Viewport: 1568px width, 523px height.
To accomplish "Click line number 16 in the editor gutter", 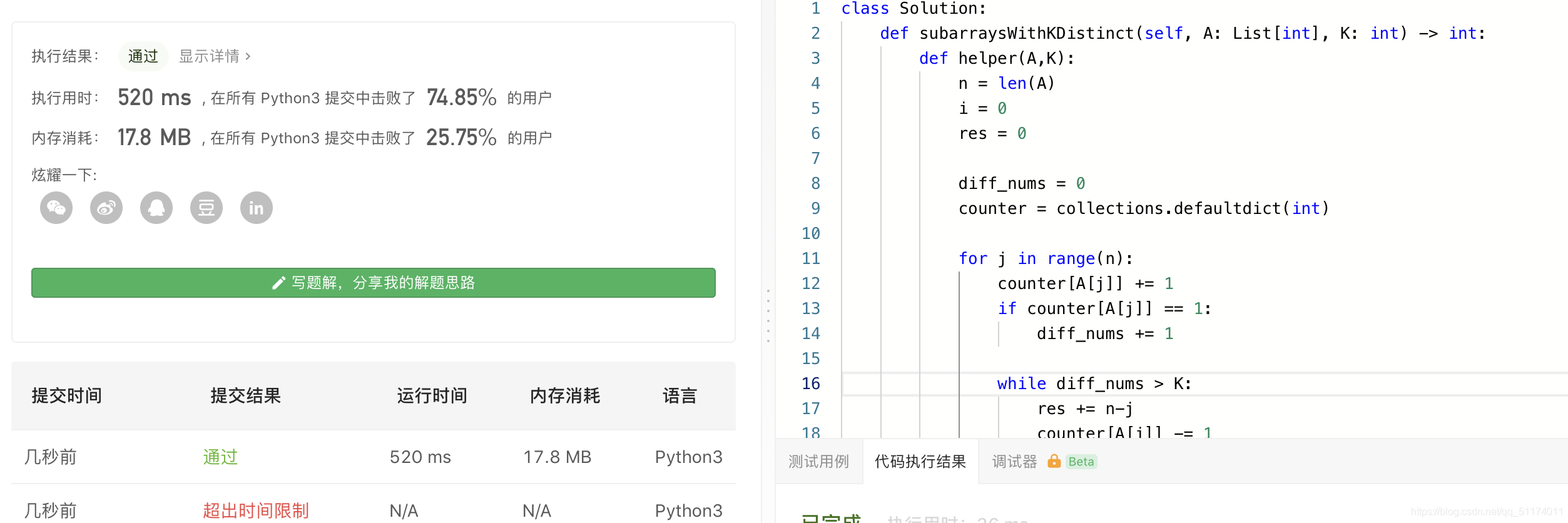I will [x=811, y=383].
